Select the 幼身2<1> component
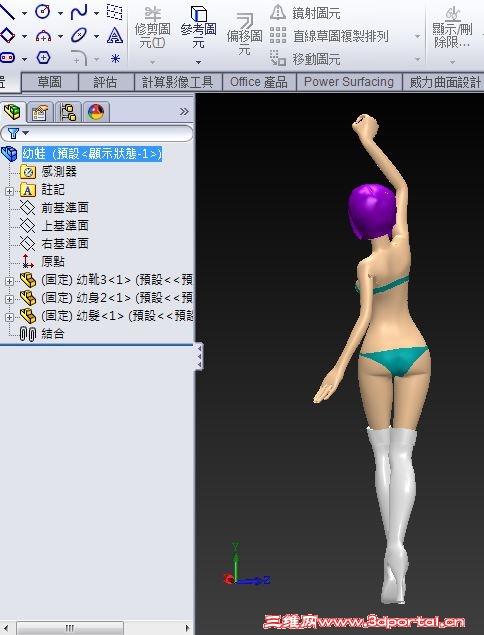This screenshot has height=635, width=484. pyautogui.click(x=117, y=298)
